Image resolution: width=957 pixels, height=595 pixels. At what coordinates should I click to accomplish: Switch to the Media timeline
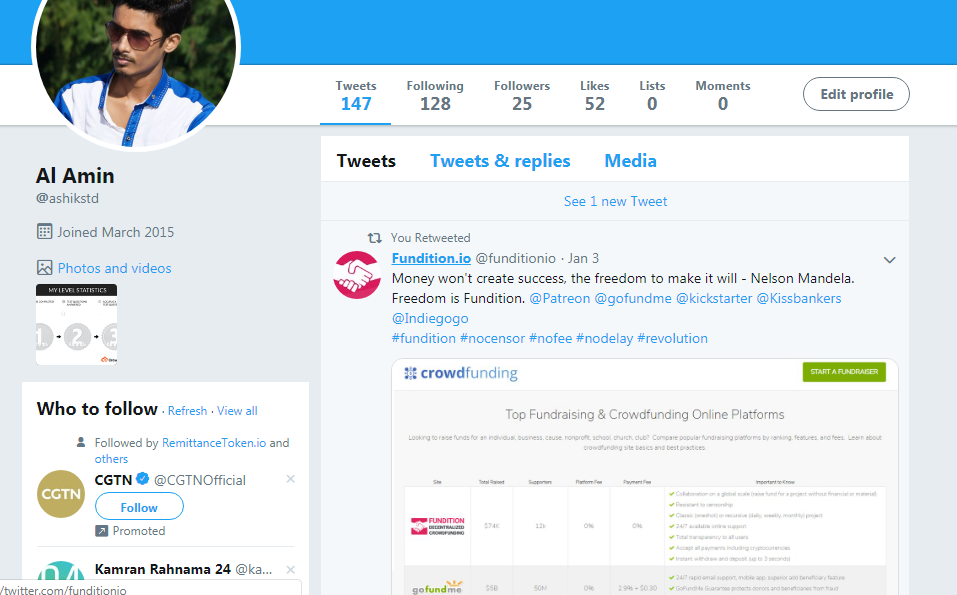click(630, 160)
